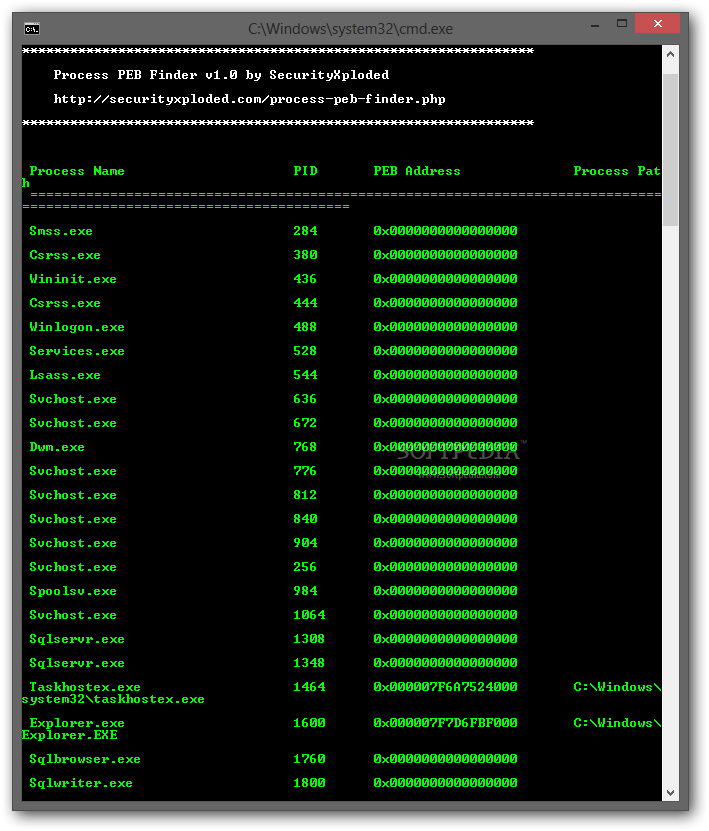Select PEB address on Smss.exe row
The width and height of the screenshot is (709, 831).
point(445,231)
